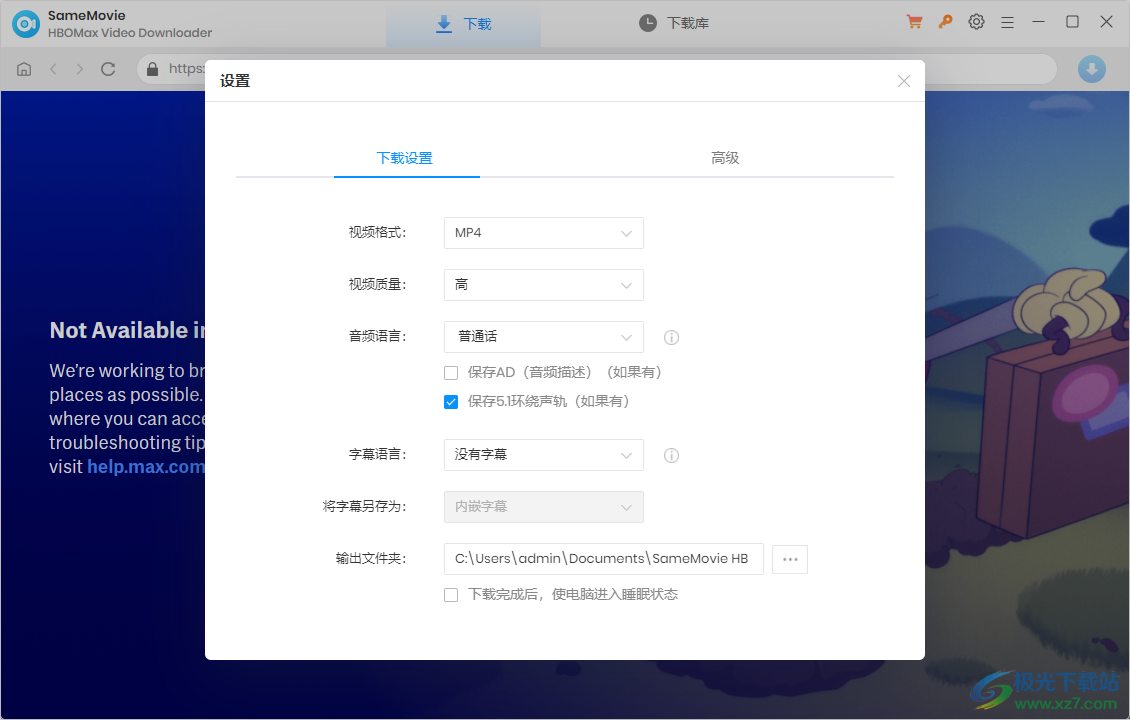Click info icon beside 音频语言
Viewport: 1130px width, 720px height.
point(671,337)
